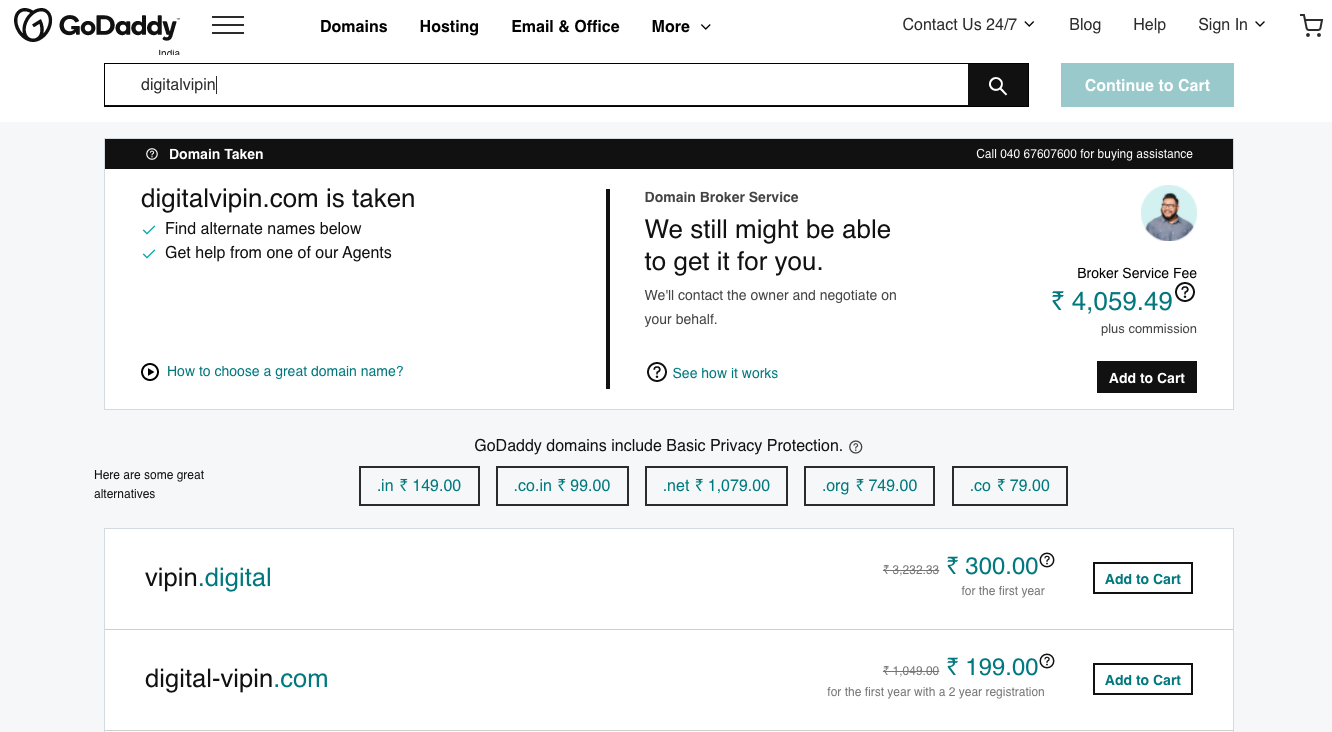Click info icon after Basic Privacy Protection

pos(856,447)
